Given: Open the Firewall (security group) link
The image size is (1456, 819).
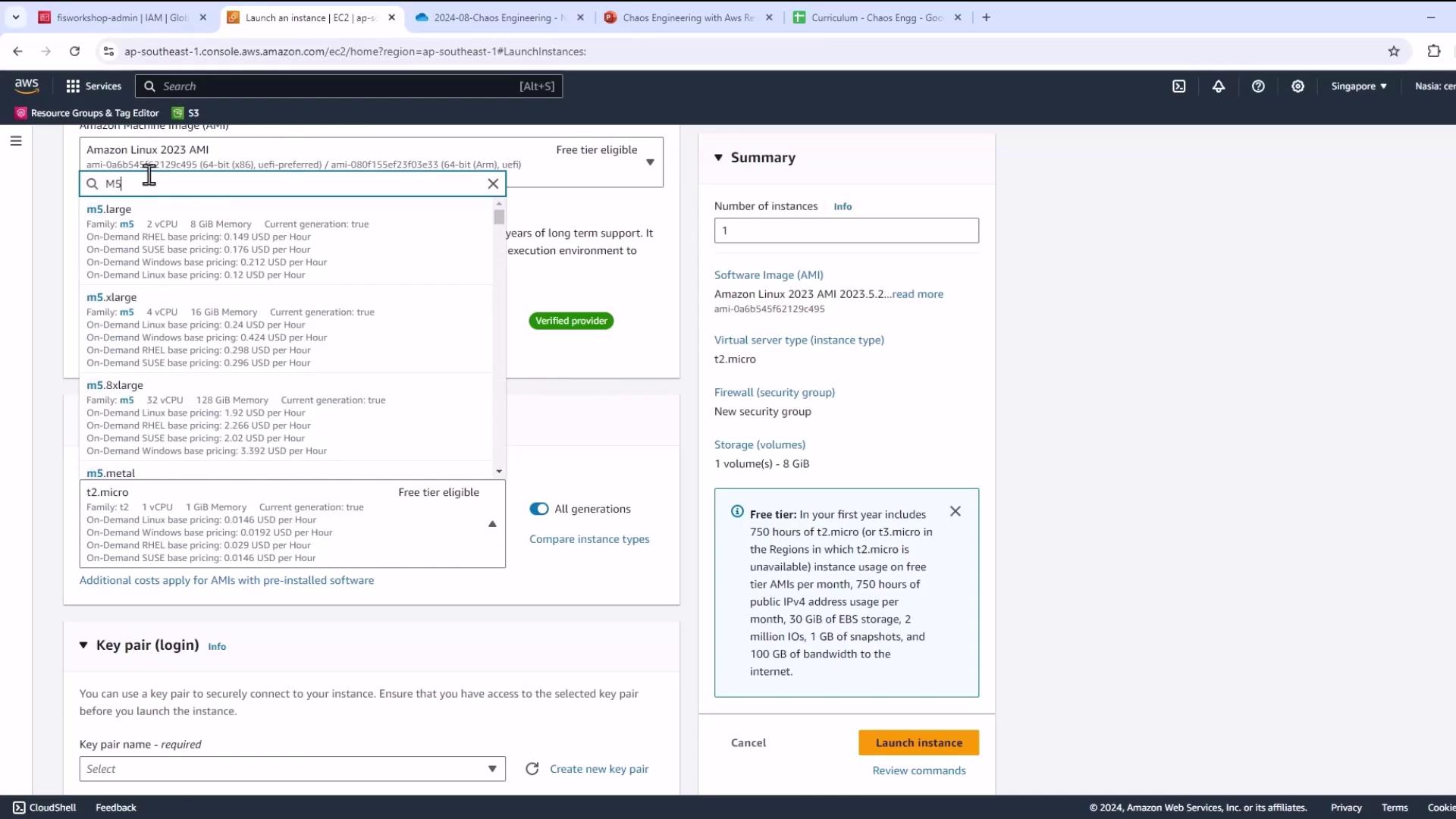Looking at the screenshot, I should (774, 393).
